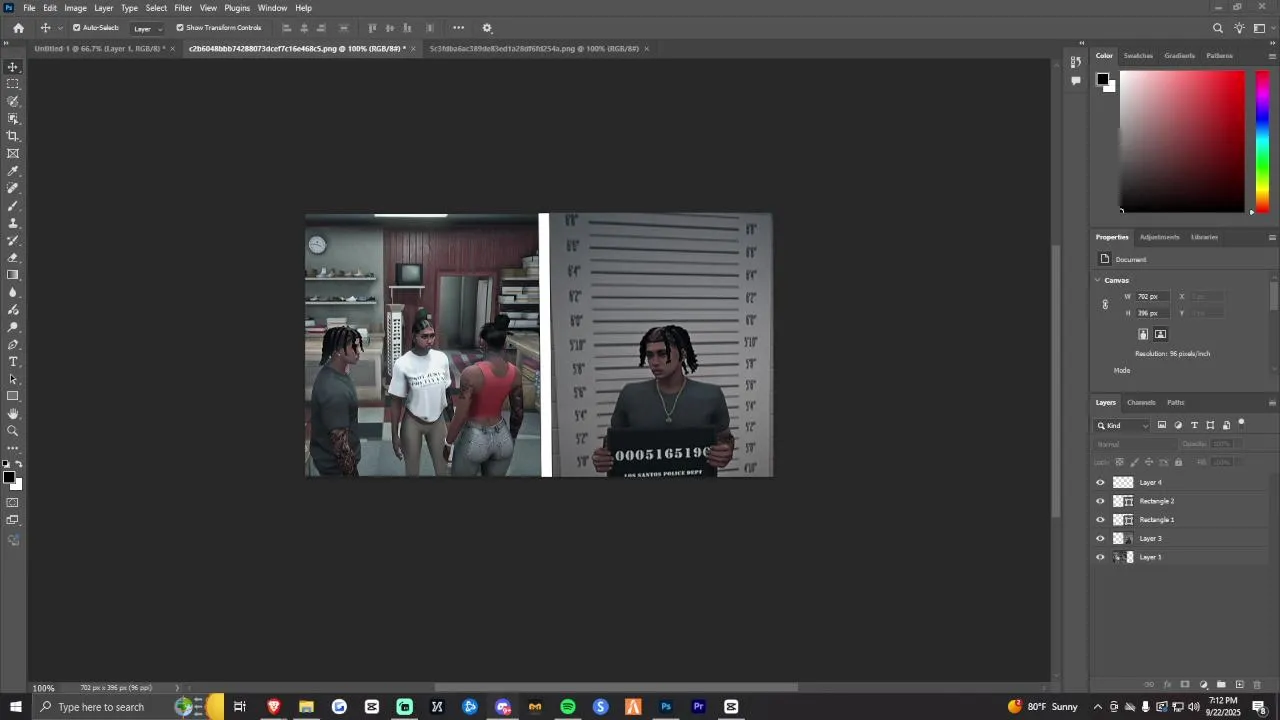Viewport: 1280px width, 720px height.
Task: Open the Move tool preset picker arrow
Action: [x=60, y=28]
